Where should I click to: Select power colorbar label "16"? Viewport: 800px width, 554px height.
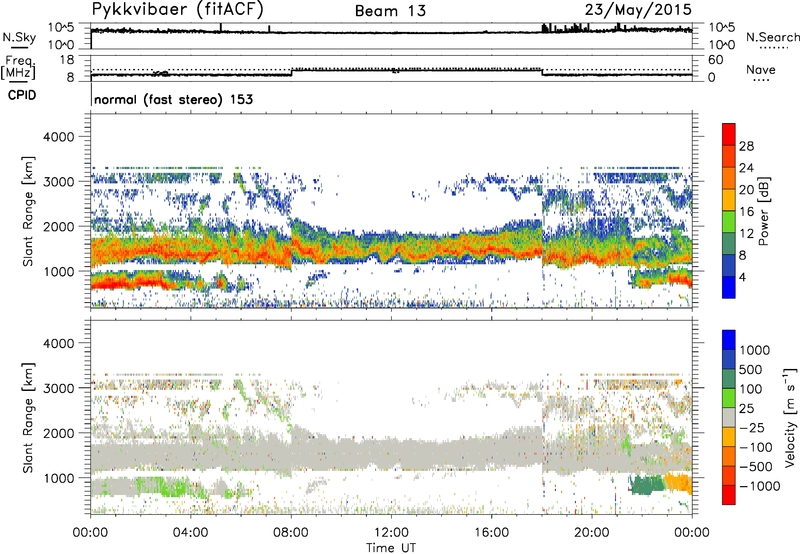pos(746,212)
